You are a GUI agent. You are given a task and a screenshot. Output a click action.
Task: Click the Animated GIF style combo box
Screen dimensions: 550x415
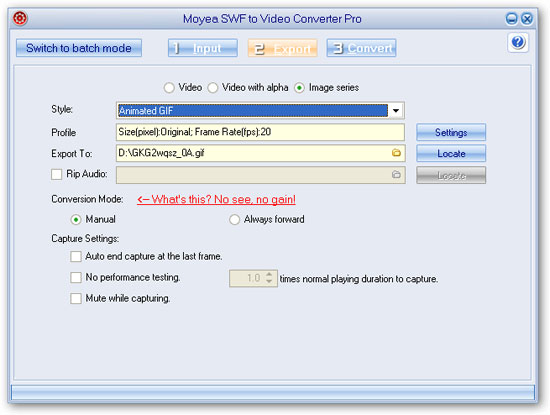(x=260, y=111)
